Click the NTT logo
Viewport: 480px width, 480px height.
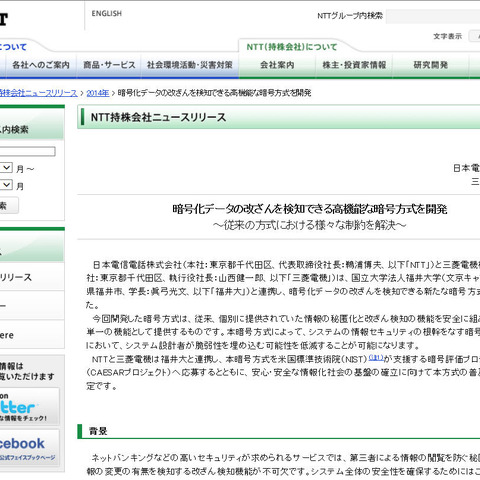point(4,19)
